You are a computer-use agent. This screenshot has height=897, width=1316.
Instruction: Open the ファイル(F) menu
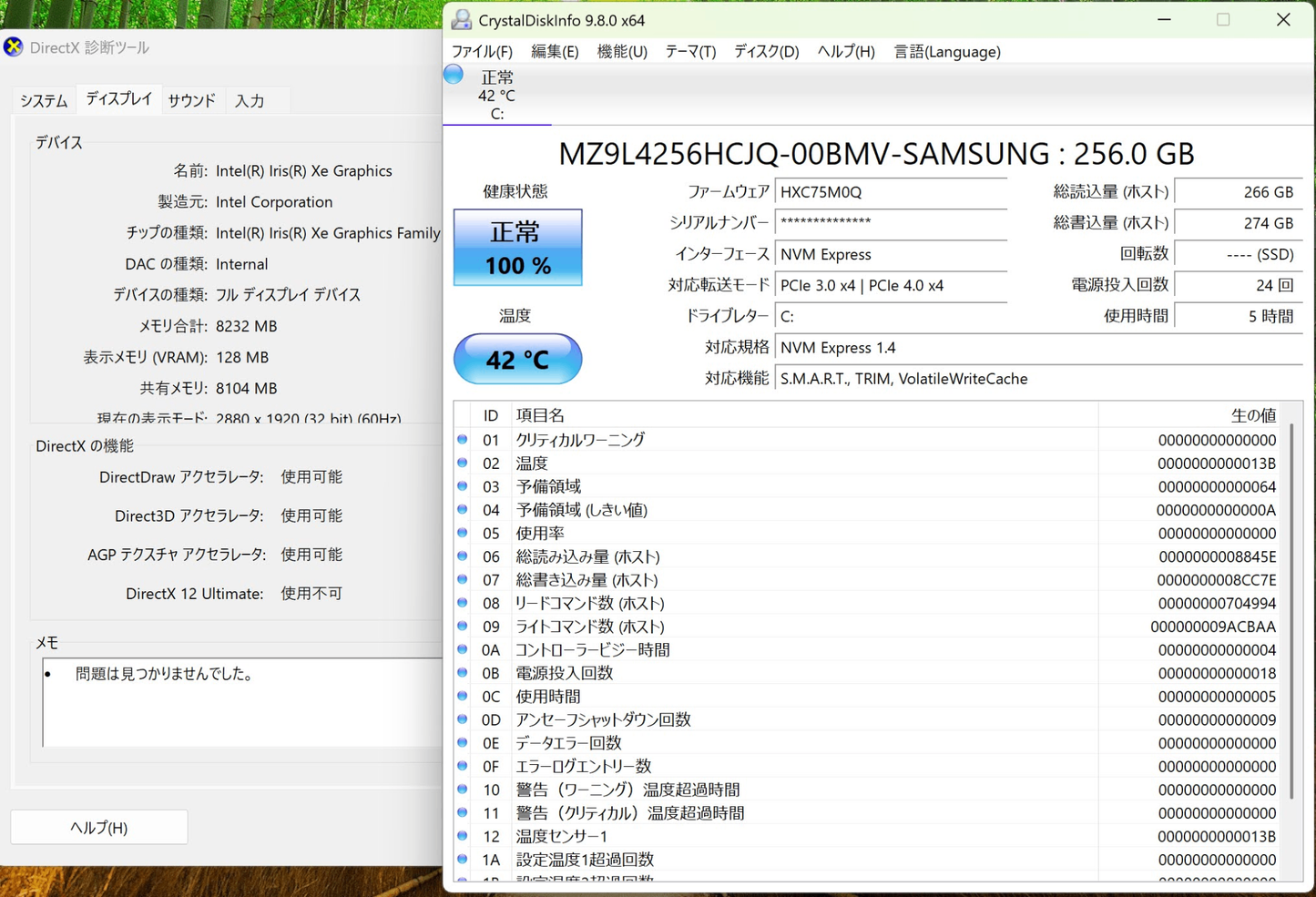[x=482, y=52]
